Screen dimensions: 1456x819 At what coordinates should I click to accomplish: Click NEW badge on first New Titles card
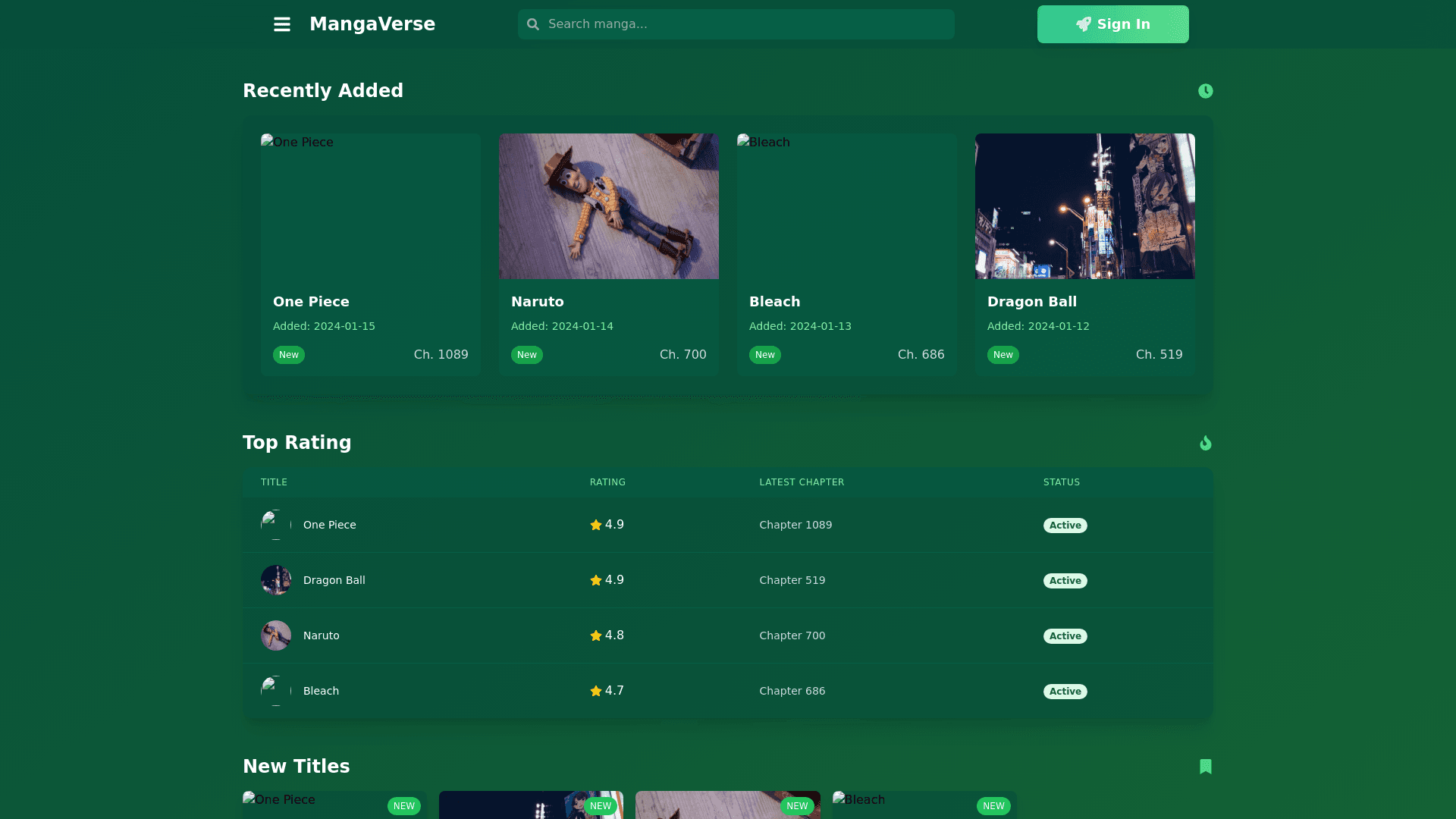tap(403, 806)
